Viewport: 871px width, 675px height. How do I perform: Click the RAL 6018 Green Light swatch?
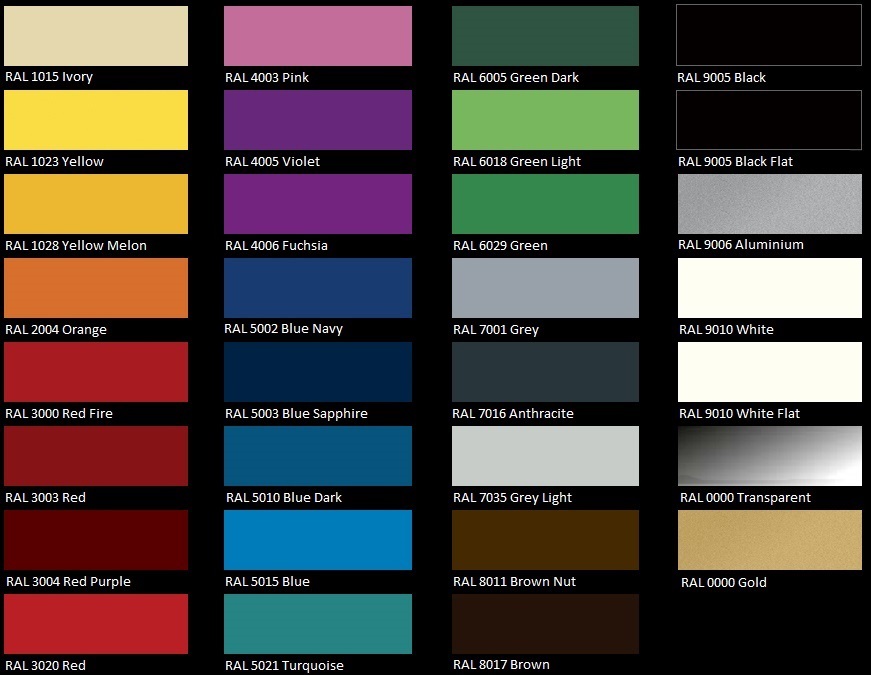click(x=545, y=120)
